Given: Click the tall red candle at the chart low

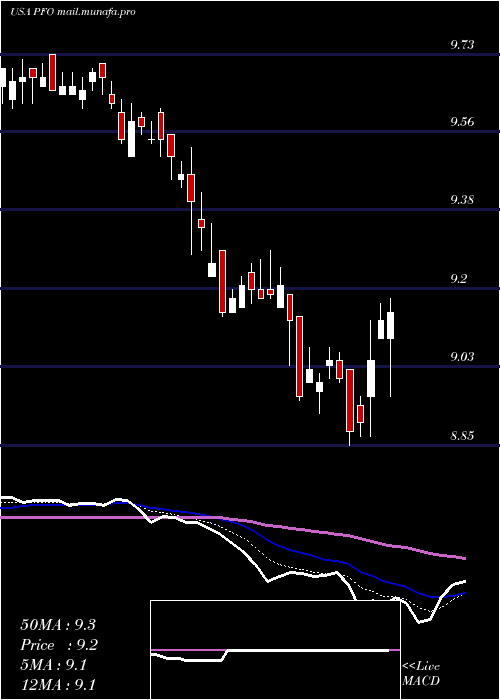Looking at the screenshot, I should pyautogui.click(x=350, y=400).
